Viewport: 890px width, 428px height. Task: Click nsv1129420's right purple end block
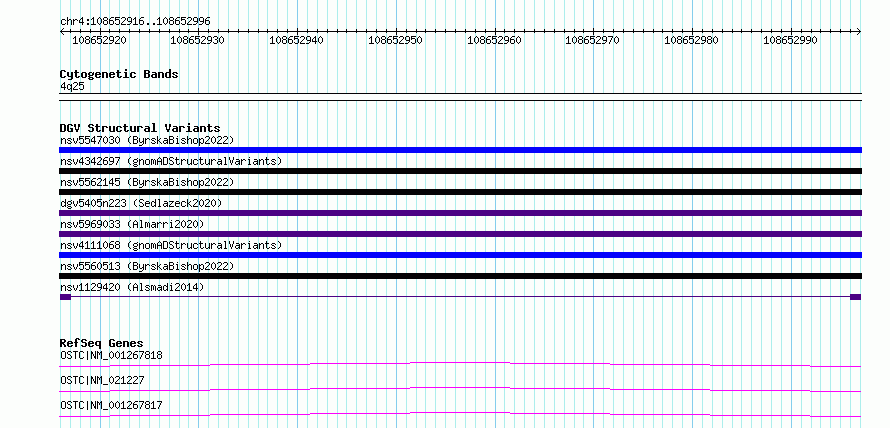[x=855, y=297]
